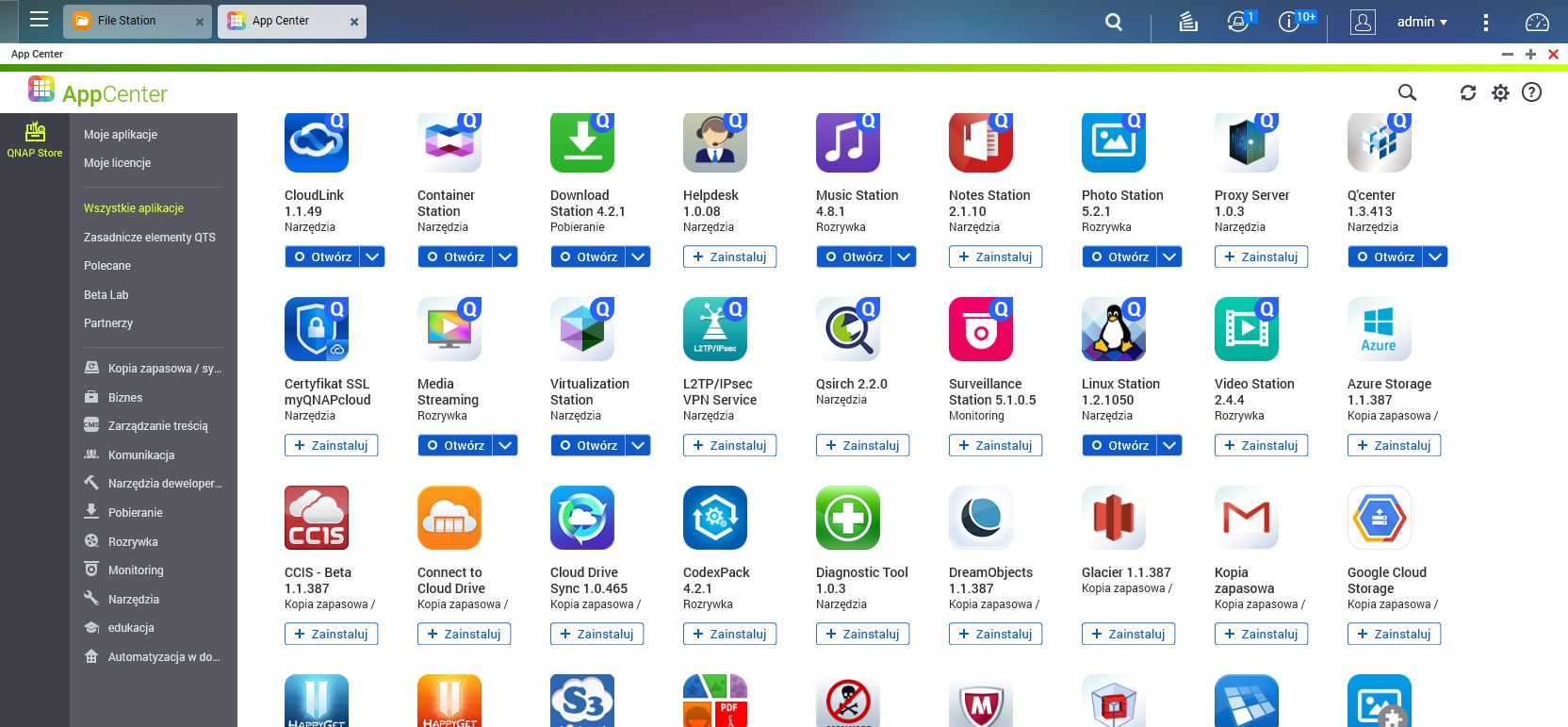
Task: Close the File Station tab
Action: point(200,22)
